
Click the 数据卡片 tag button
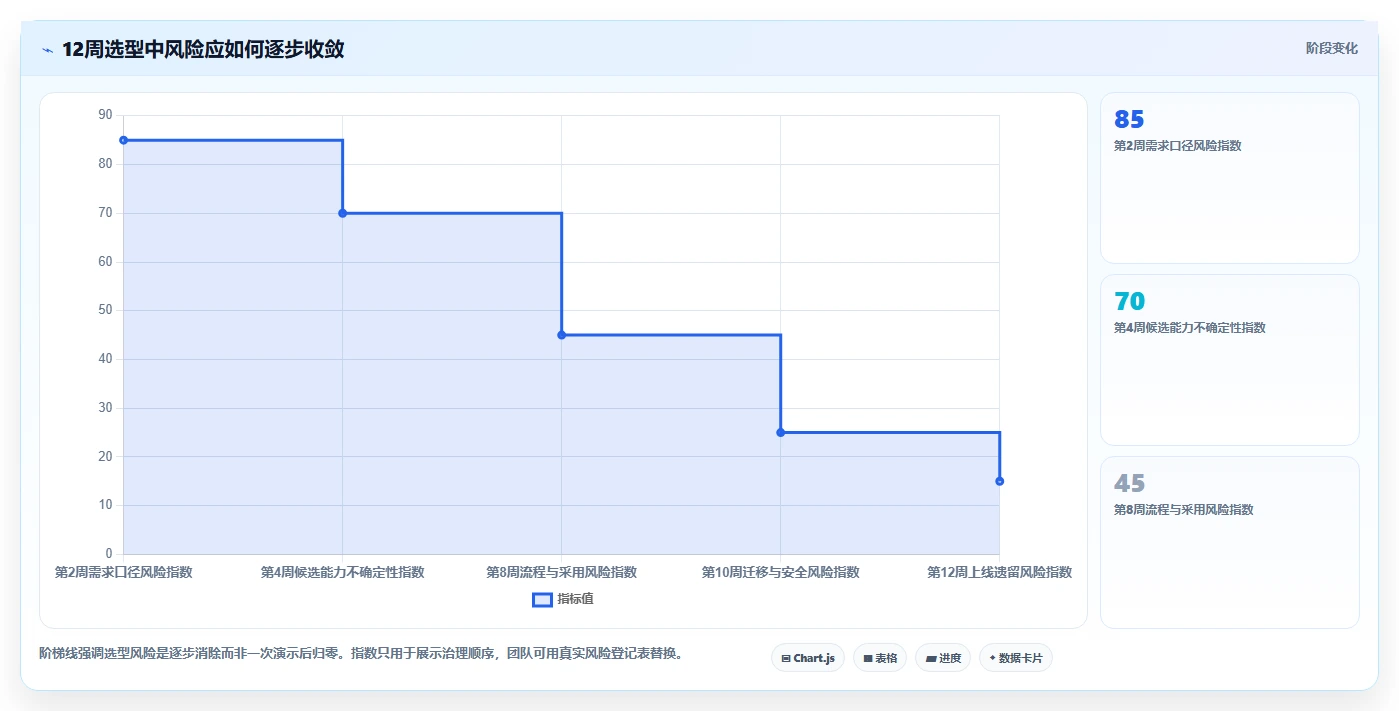pos(1016,658)
